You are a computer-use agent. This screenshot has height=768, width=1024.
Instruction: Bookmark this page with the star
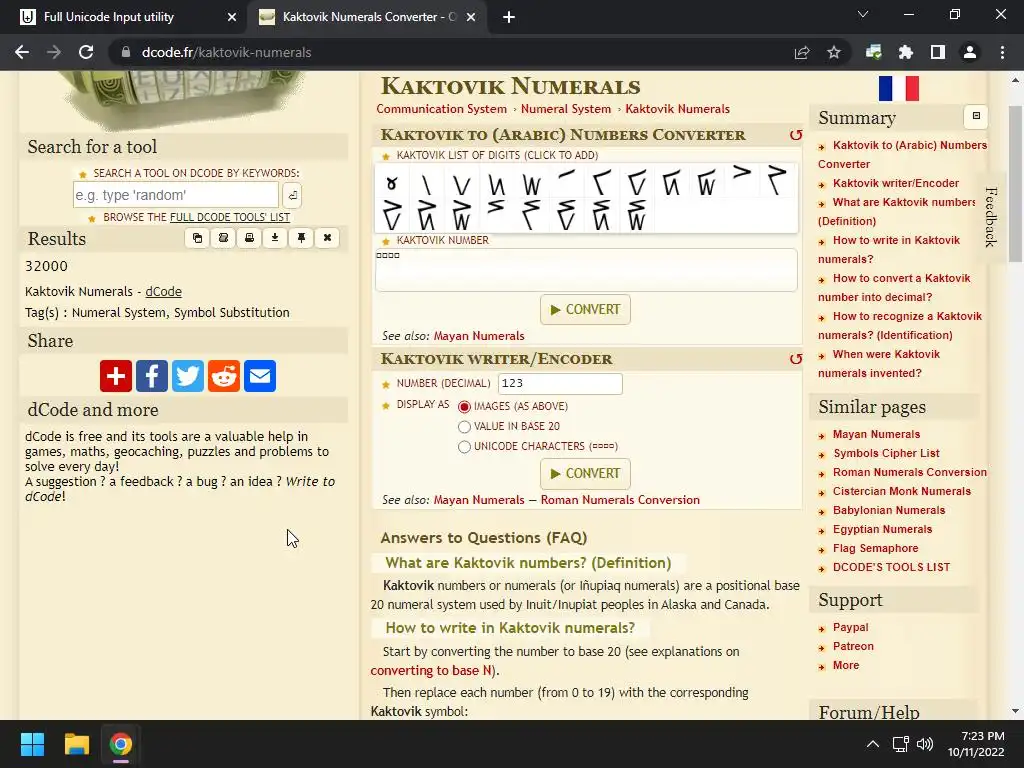pos(834,52)
